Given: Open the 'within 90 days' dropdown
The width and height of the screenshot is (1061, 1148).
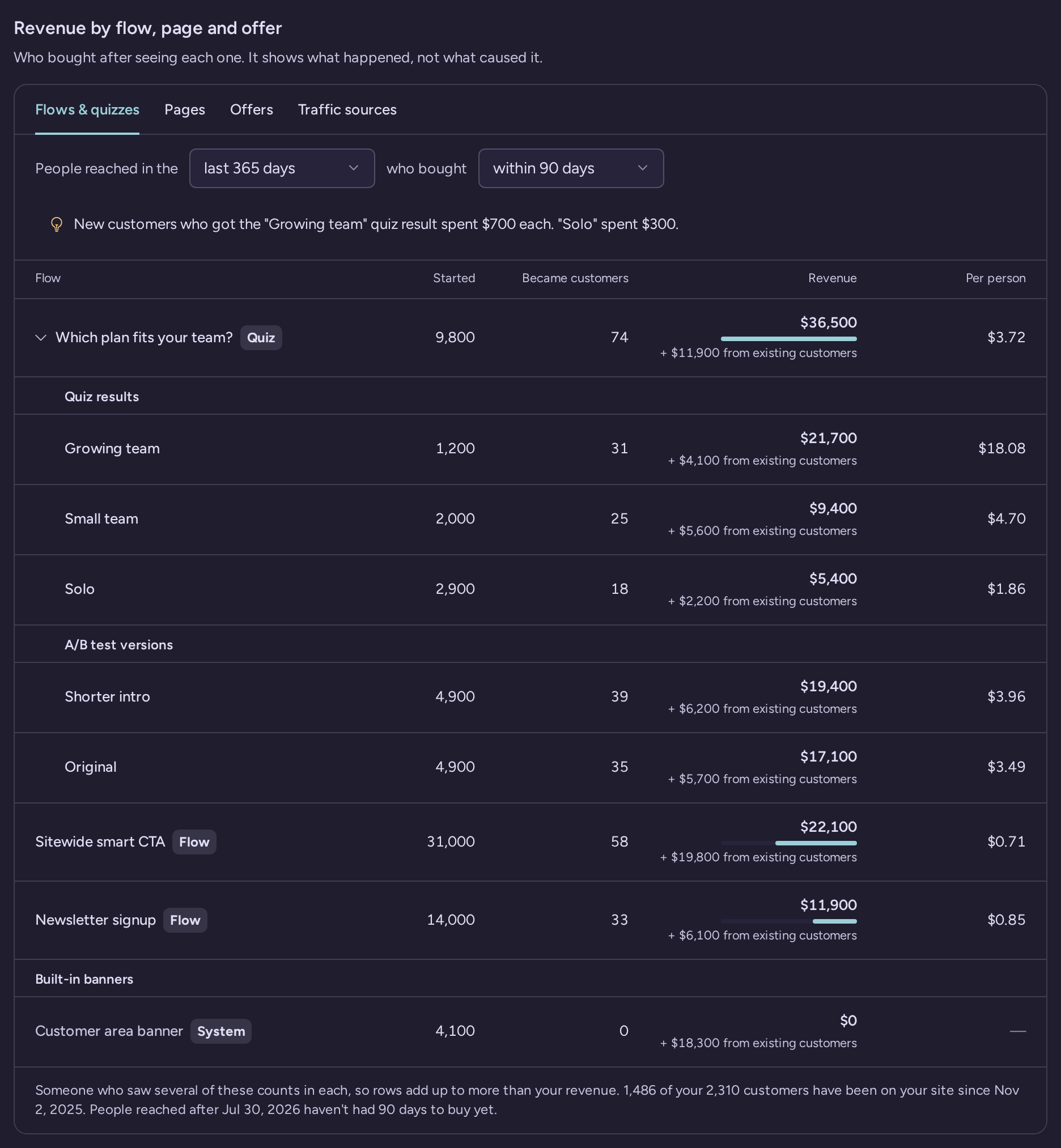Looking at the screenshot, I should pos(571,168).
